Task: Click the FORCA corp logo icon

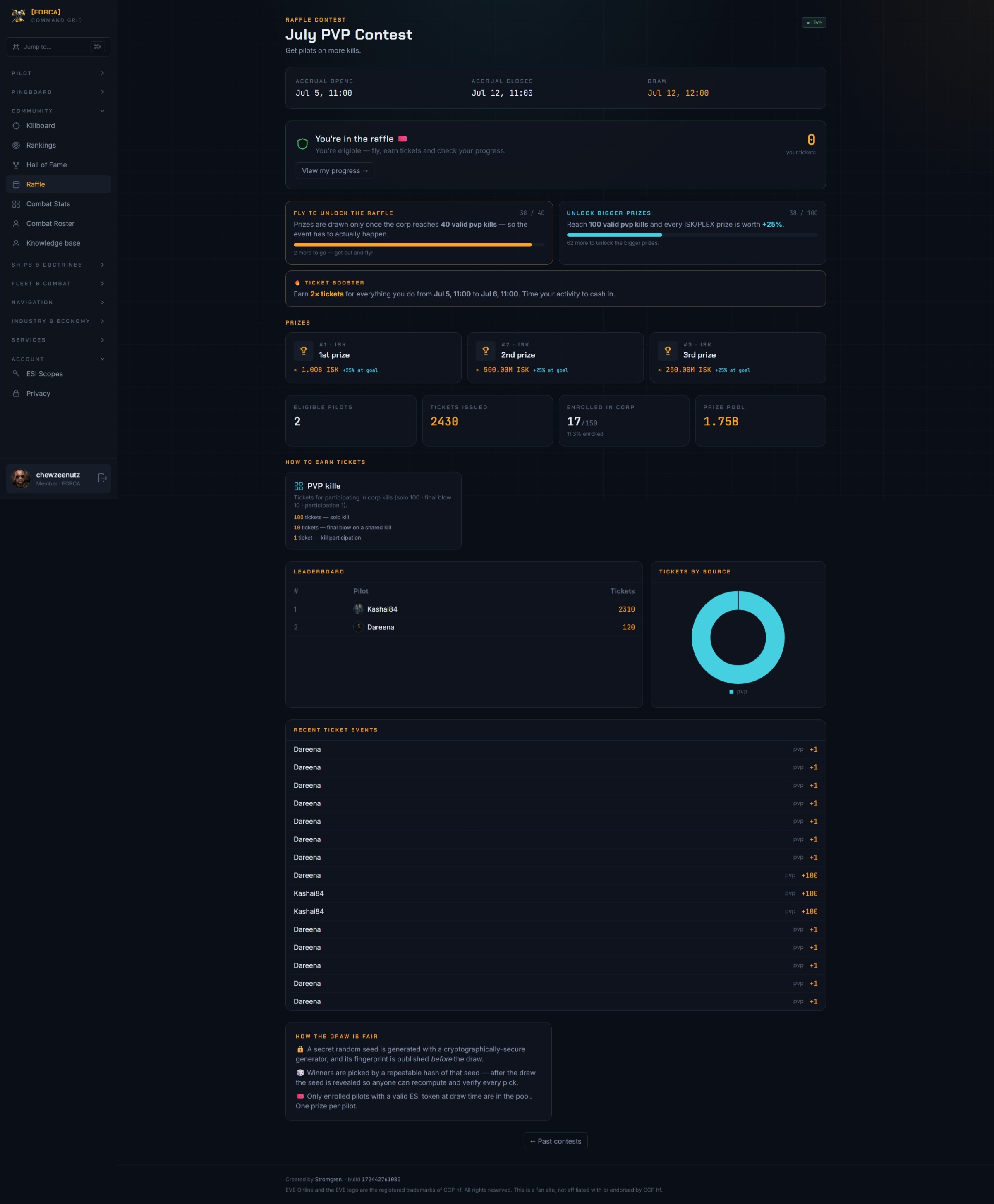Action: (x=18, y=15)
